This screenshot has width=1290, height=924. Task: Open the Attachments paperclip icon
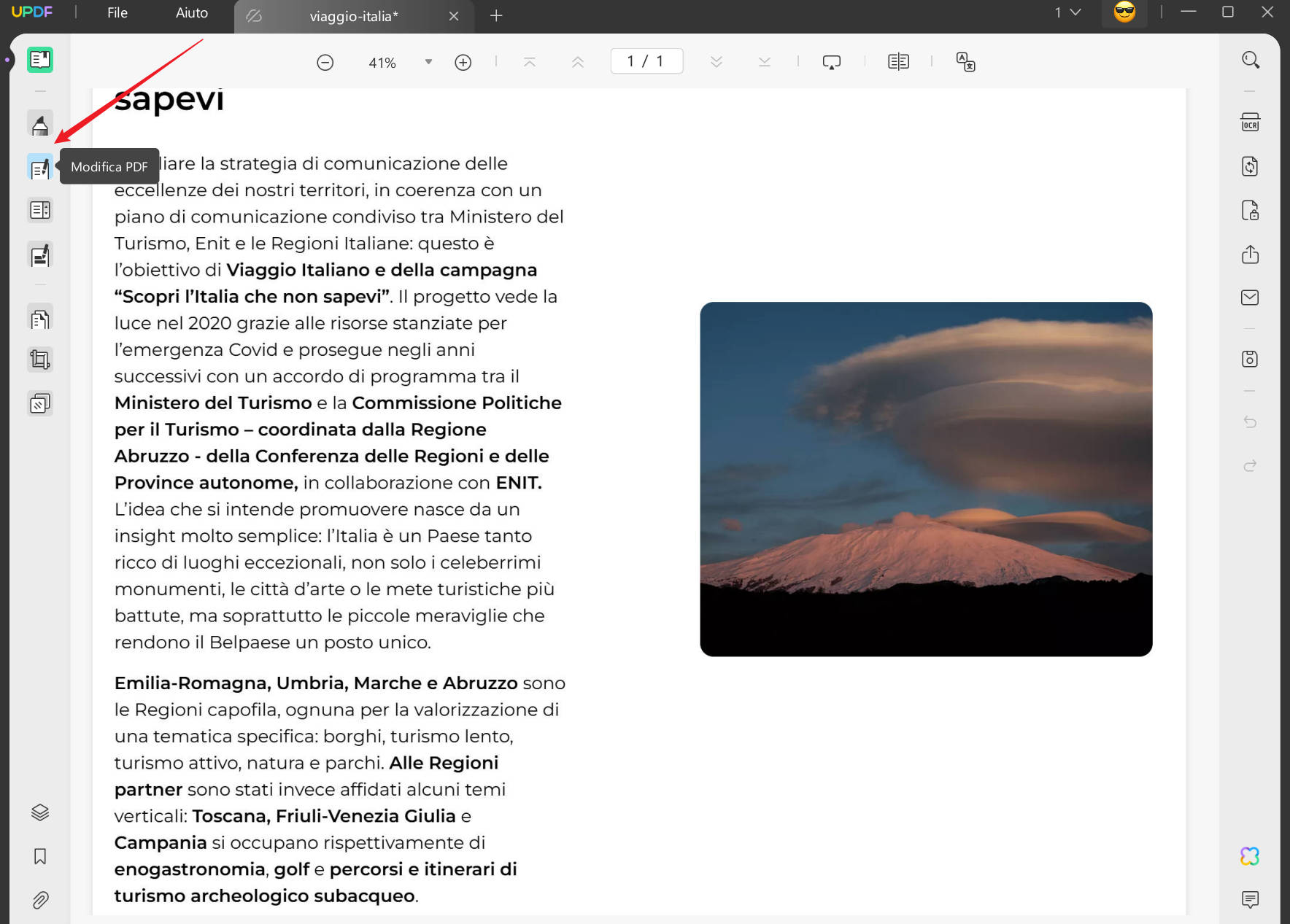(40, 900)
